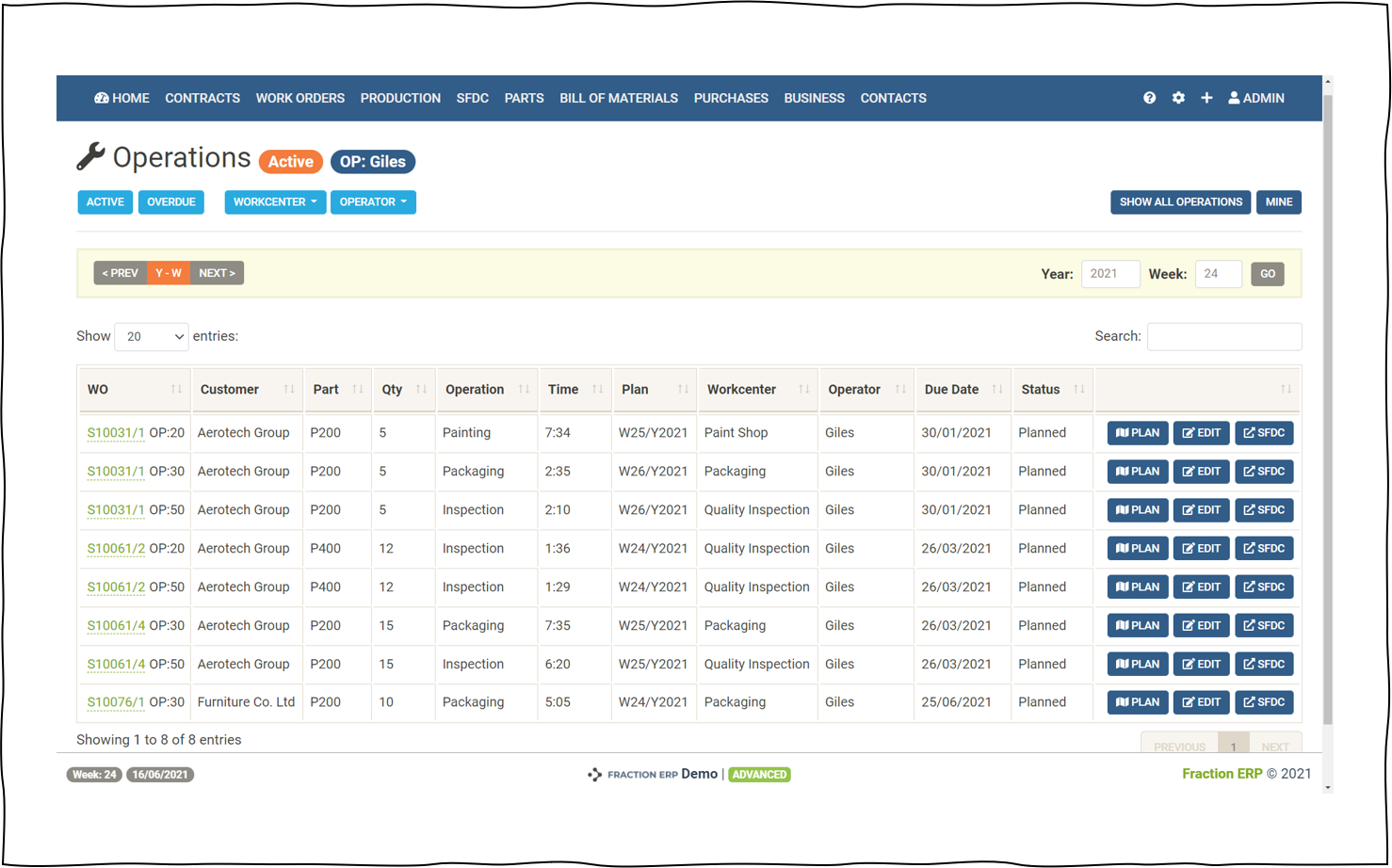Image resolution: width=1392 pixels, height=868 pixels.
Task: Click the Fraction ERP arrows logo in footer
Action: [x=594, y=774]
